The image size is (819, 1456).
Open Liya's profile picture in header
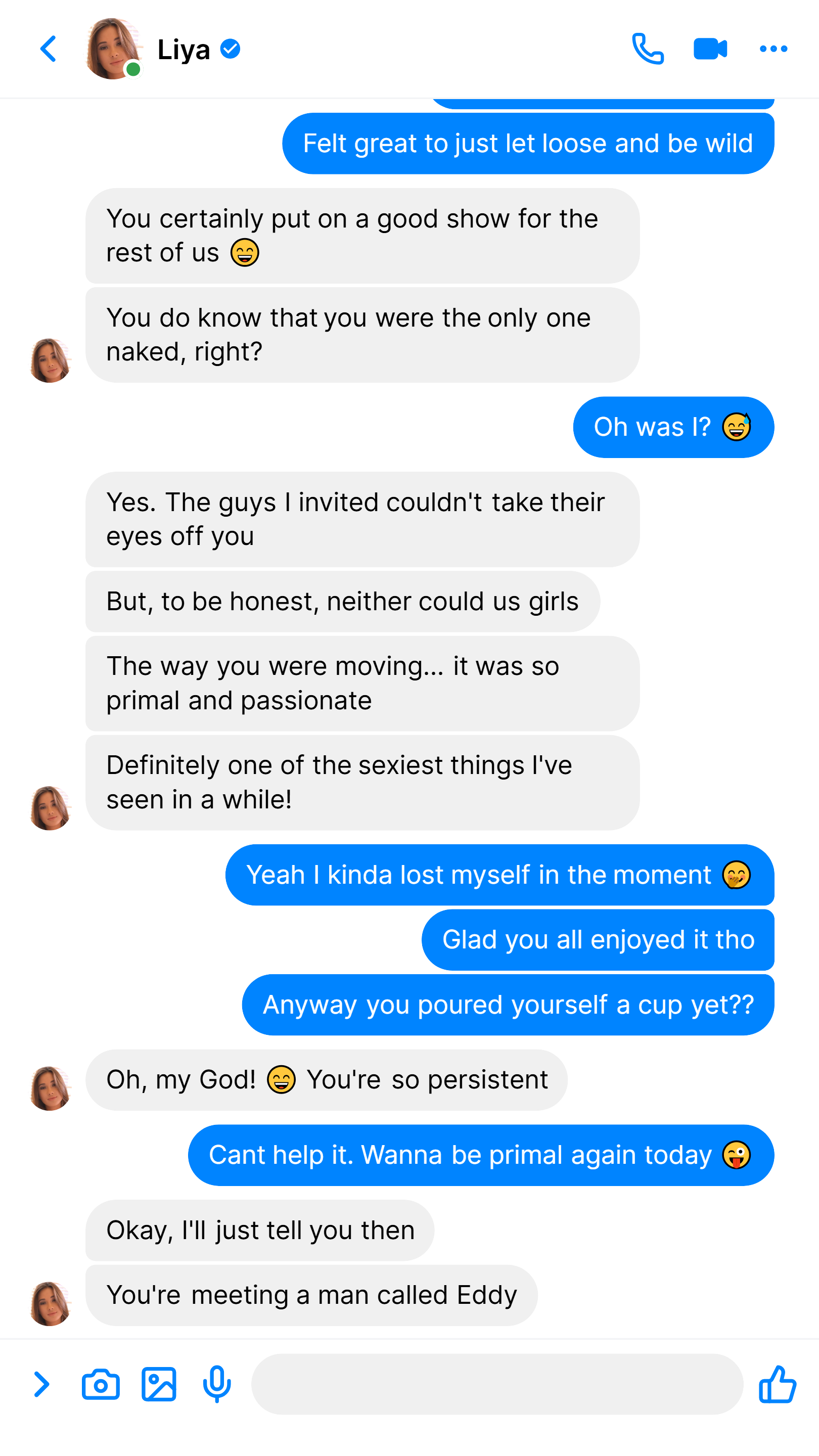point(113,49)
